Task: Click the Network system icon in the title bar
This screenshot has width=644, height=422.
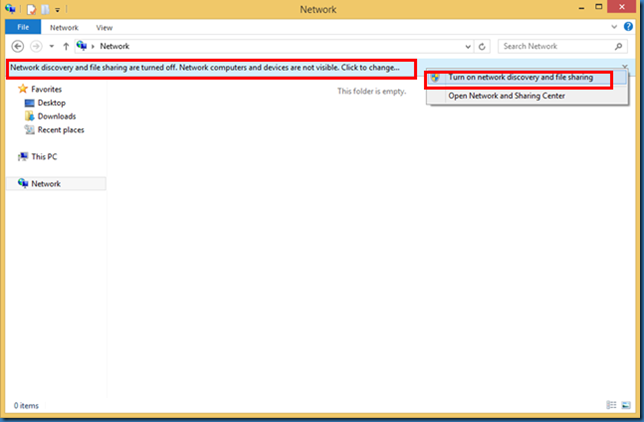Action: (10, 9)
